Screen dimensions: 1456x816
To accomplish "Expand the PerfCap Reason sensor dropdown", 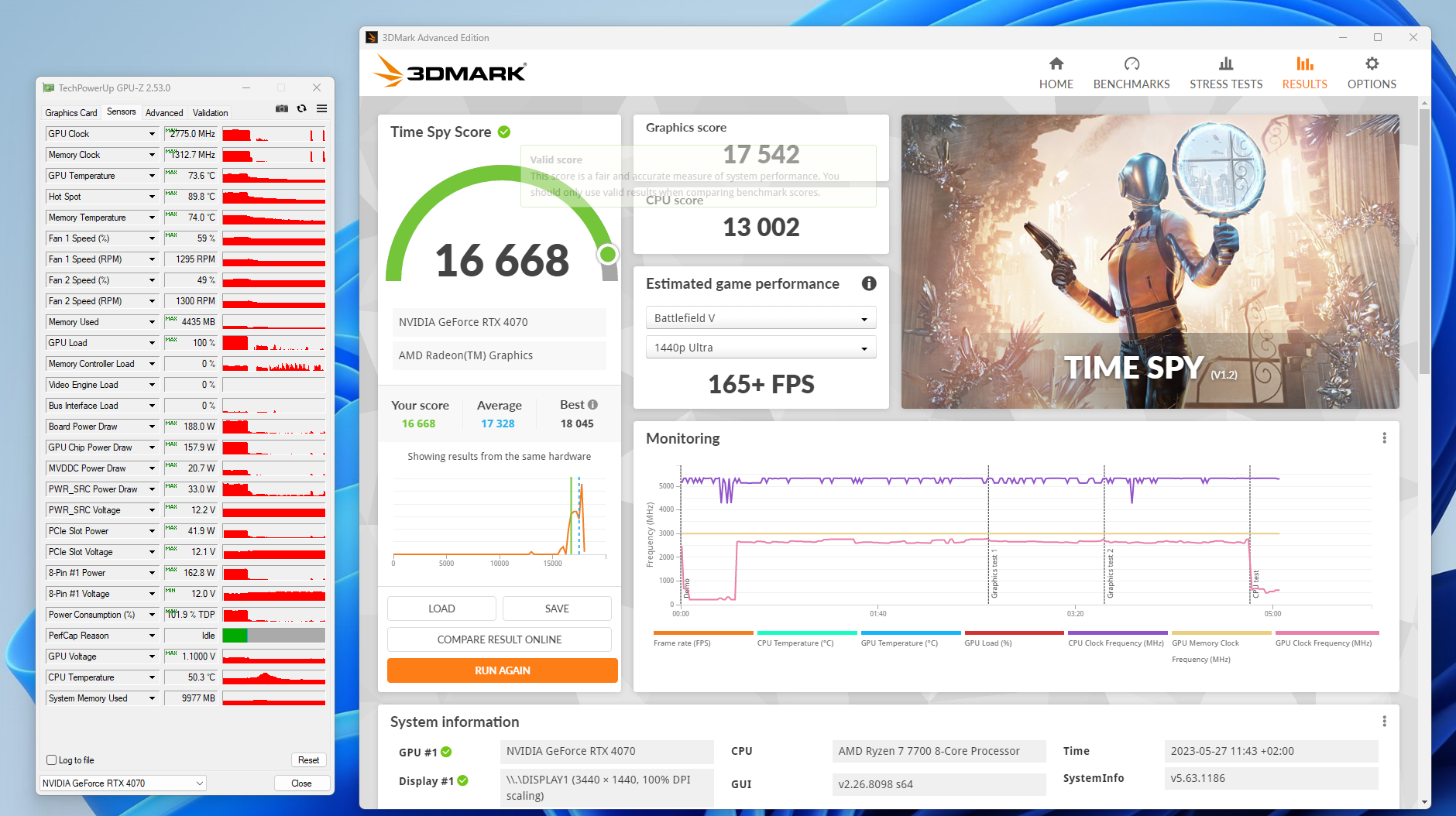I will tap(152, 636).
